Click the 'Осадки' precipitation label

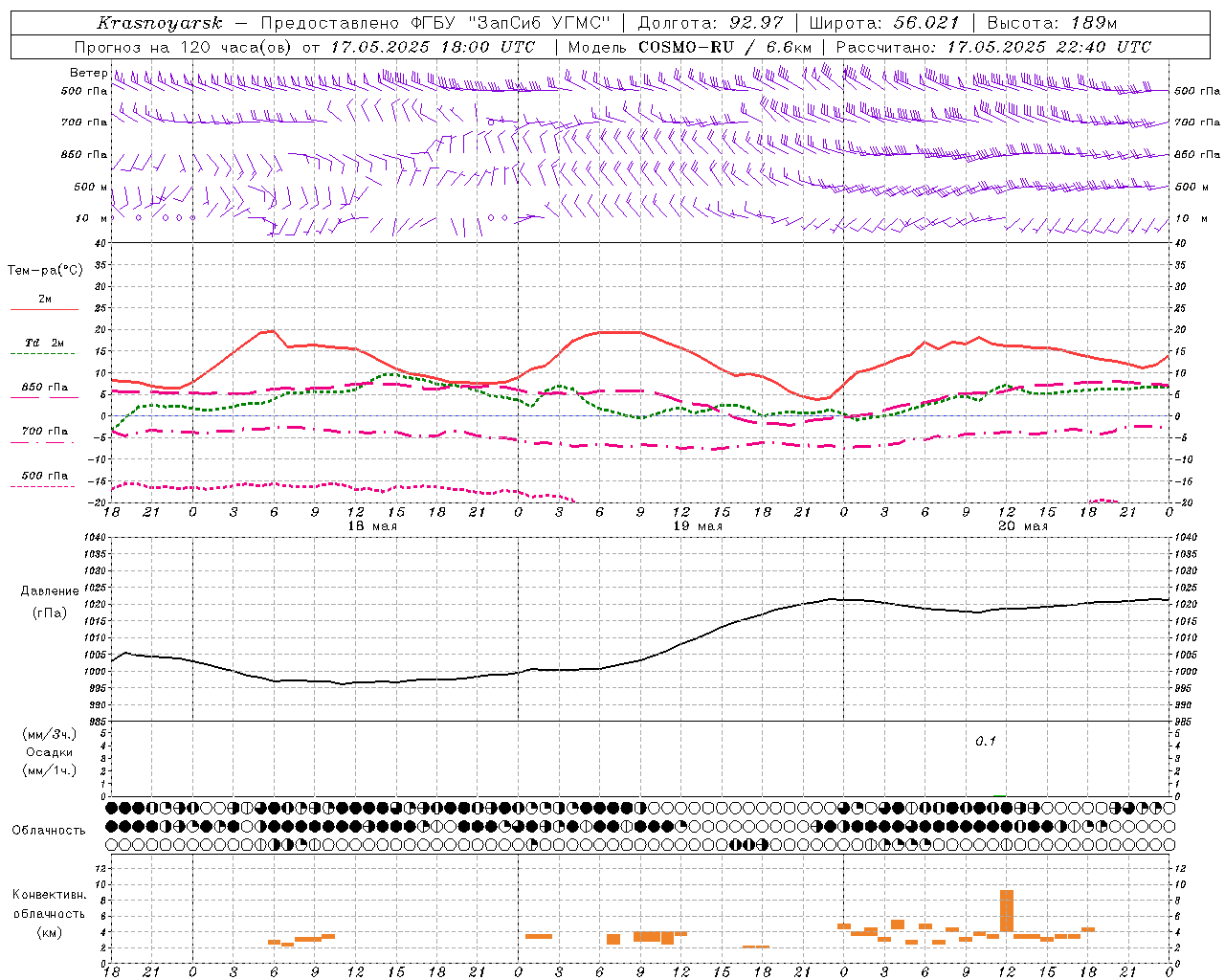pyautogui.click(x=50, y=752)
